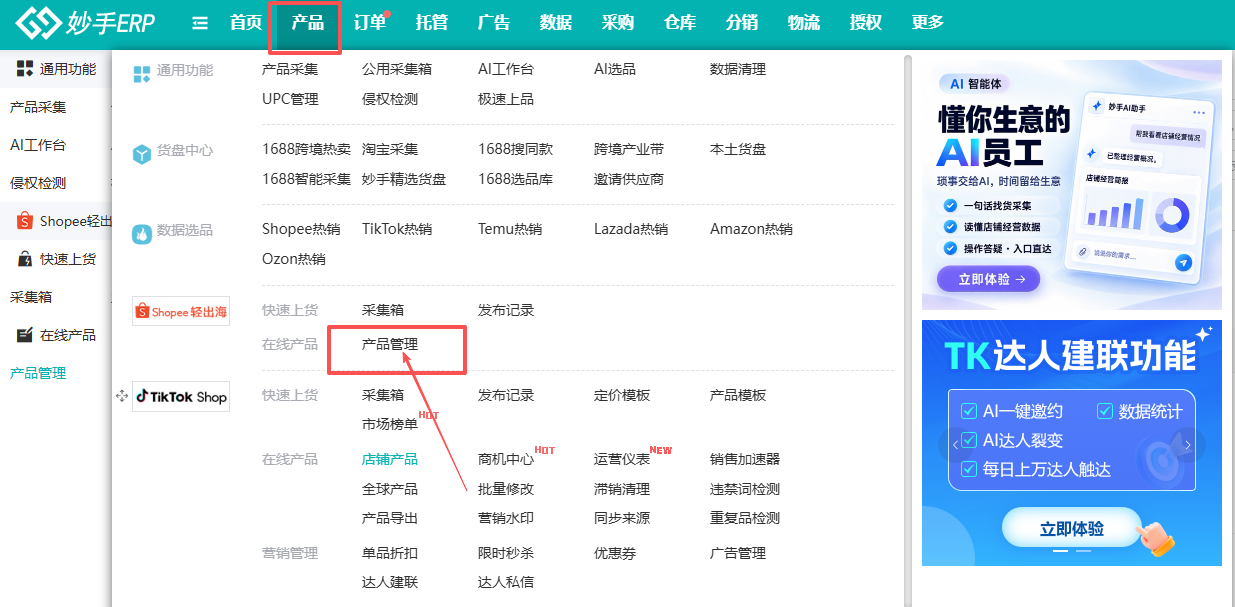Open 数据清理 link
This screenshot has height=607, width=1235.
pyautogui.click(x=738, y=69)
